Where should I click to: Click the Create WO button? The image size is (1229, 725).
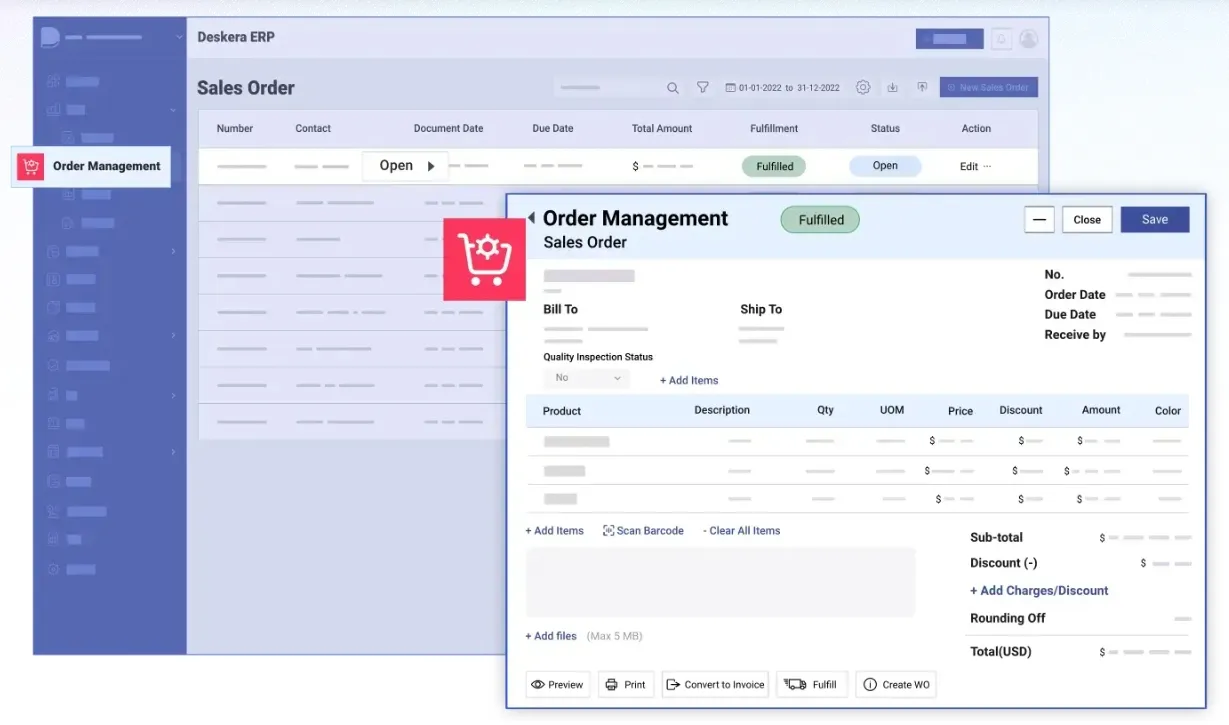896,685
